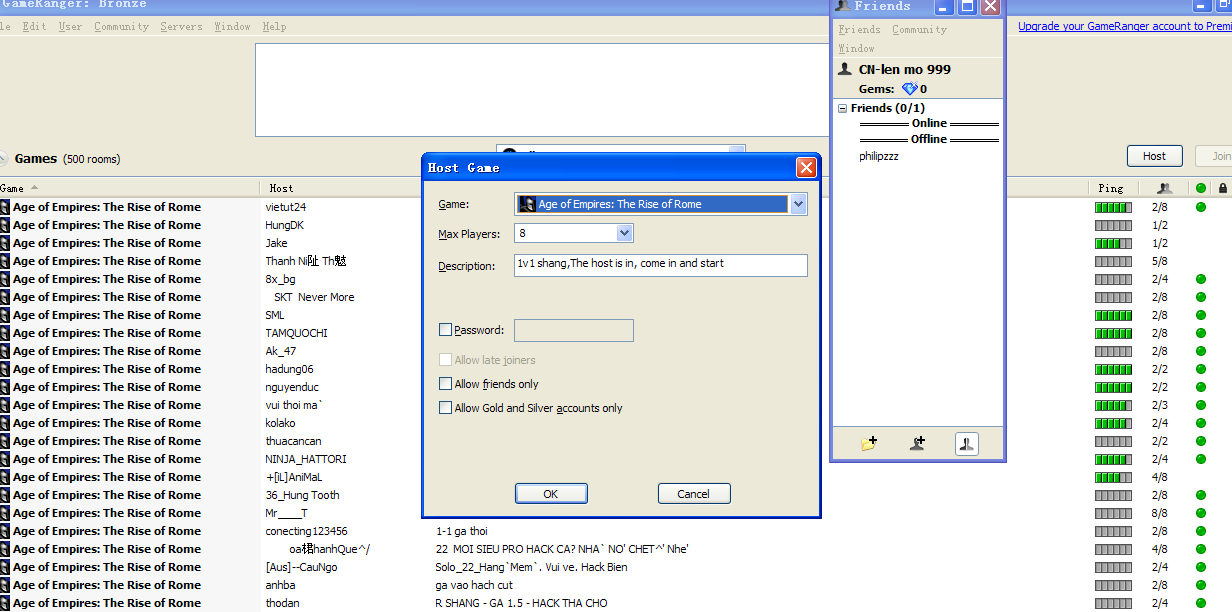
Task: Select the Add Friend icon in the Friends panel
Action: point(916,443)
